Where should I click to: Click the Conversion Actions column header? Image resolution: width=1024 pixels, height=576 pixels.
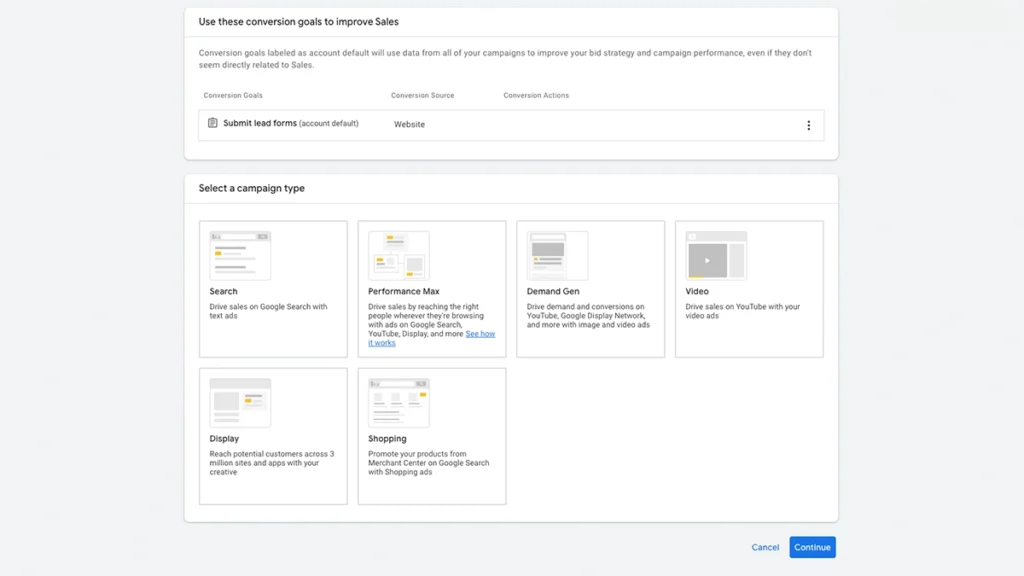[x=536, y=95]
